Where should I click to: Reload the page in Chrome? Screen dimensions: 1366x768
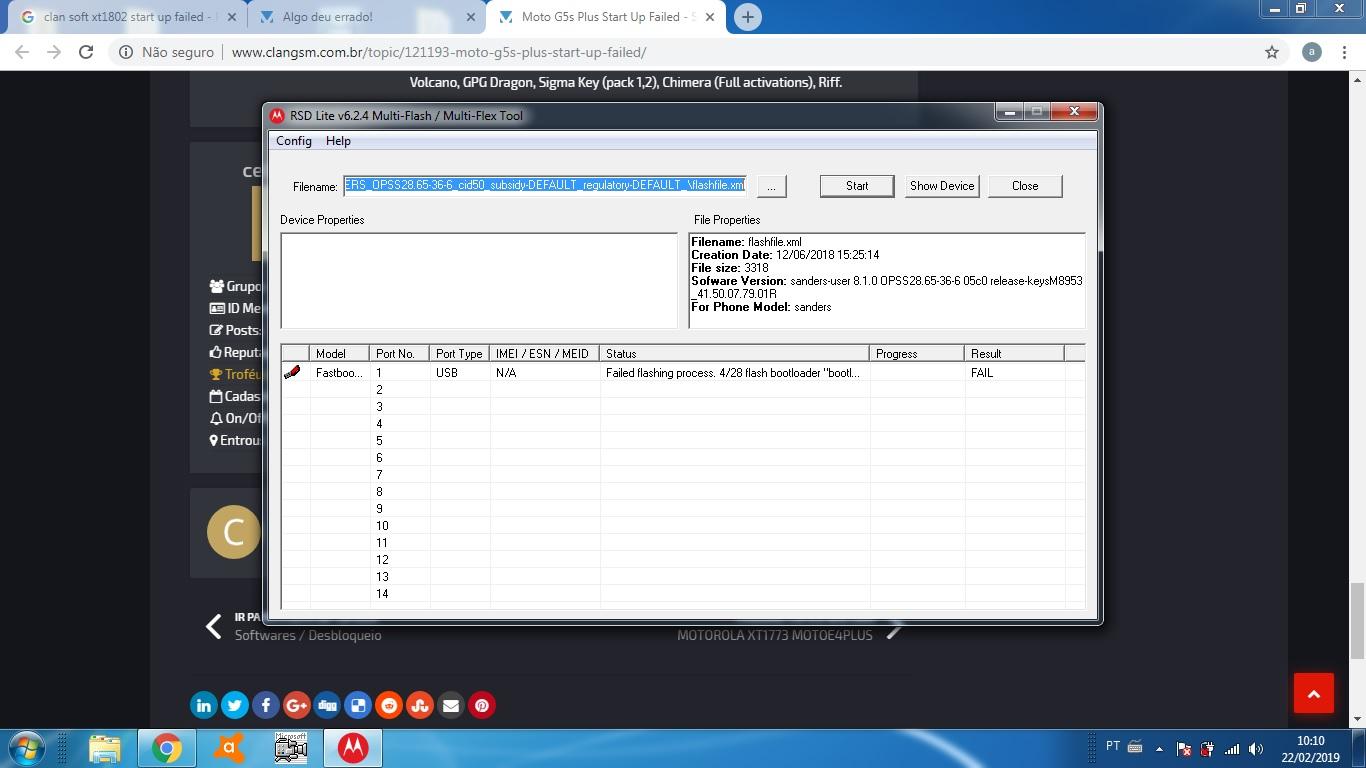tap(86, 52)
